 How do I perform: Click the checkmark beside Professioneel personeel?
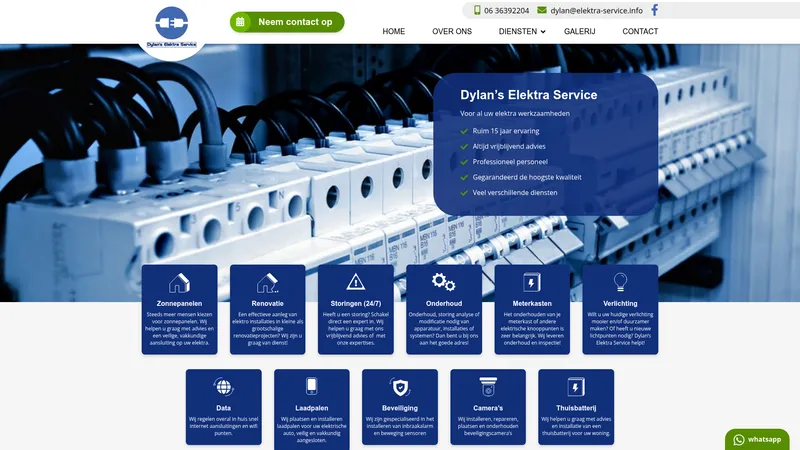click(464, 162)
